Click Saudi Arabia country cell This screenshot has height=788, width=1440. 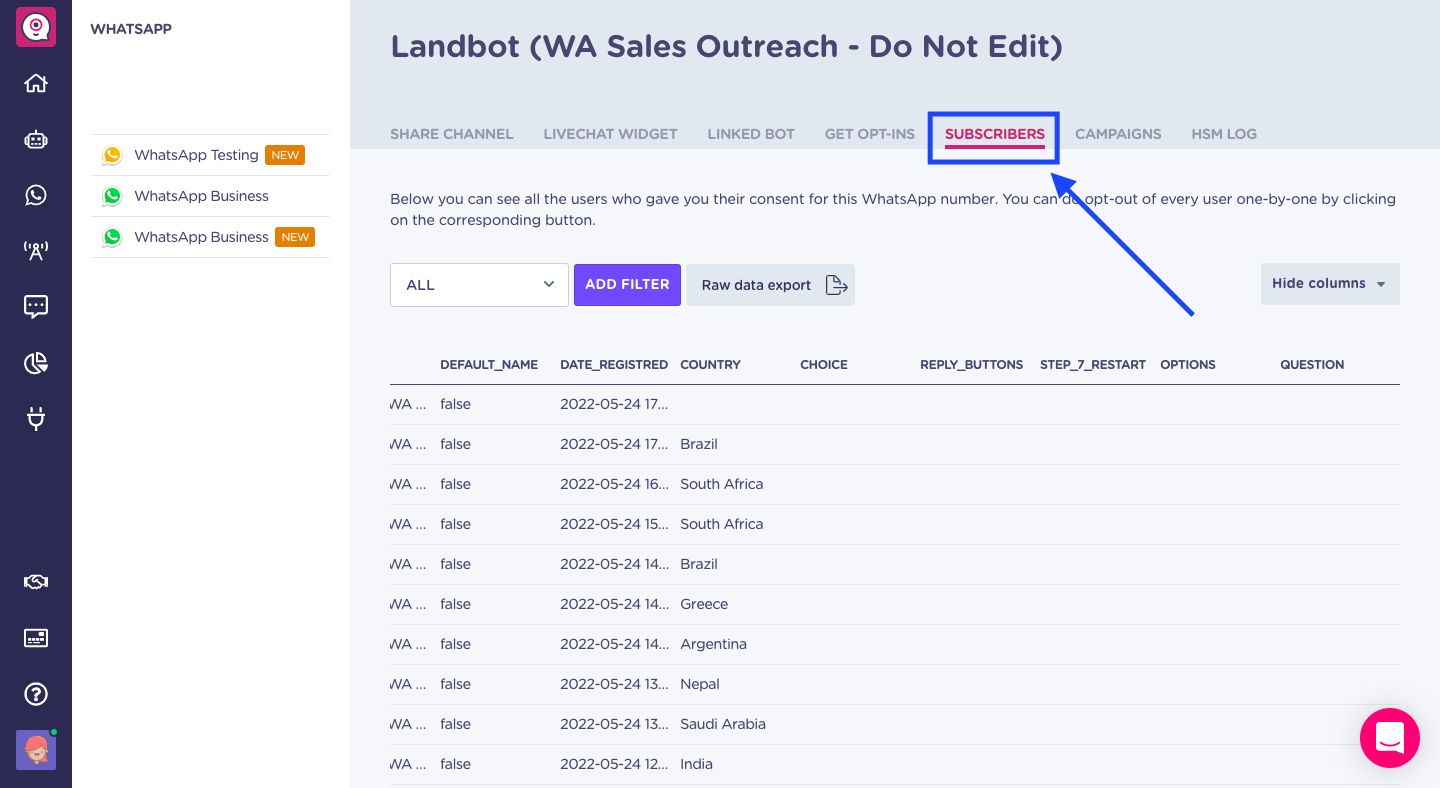pyautogui.click(x=723, y=724)
